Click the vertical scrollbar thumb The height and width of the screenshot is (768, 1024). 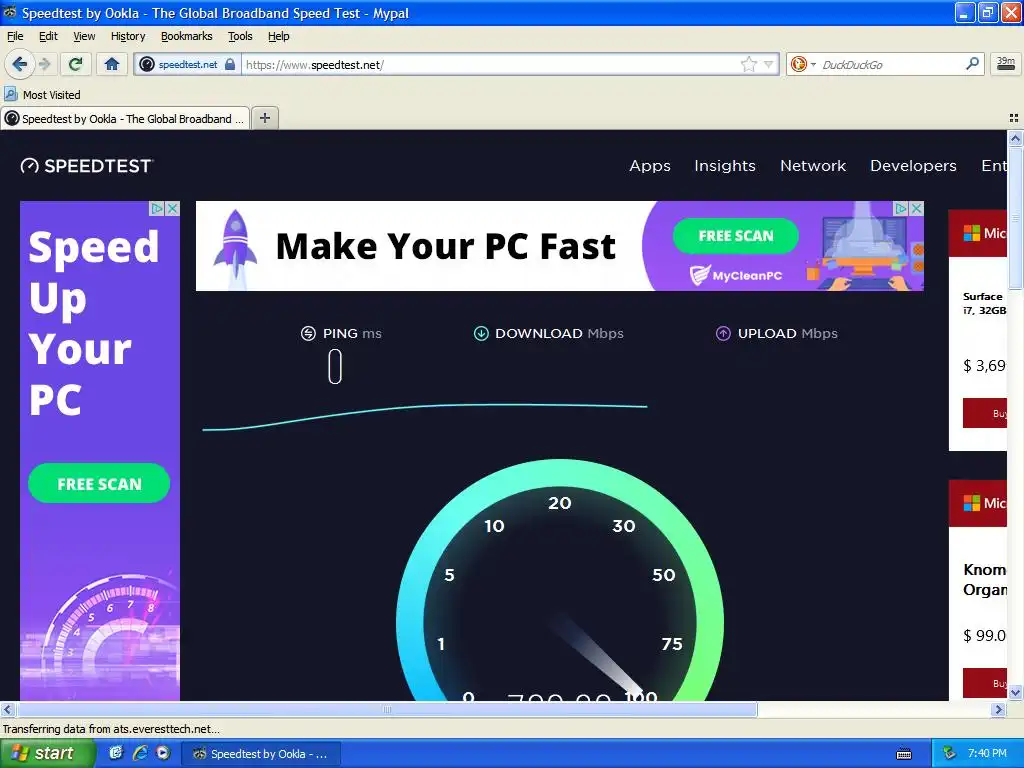(x=1015, y=217)
